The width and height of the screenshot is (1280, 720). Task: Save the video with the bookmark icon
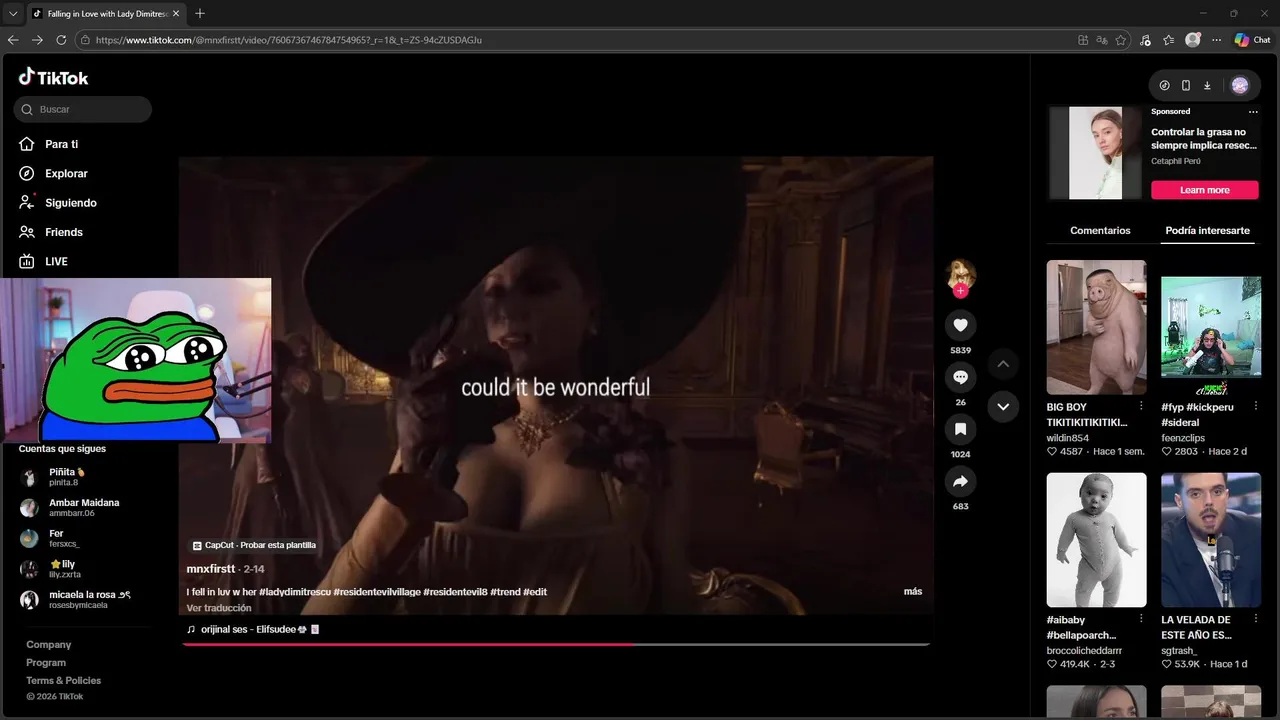point(960,429)
